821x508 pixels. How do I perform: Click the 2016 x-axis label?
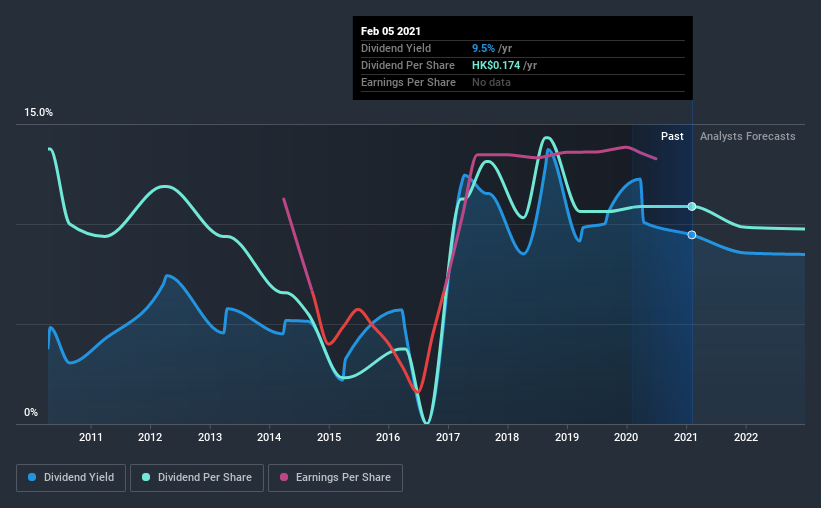tap(388, 437)
